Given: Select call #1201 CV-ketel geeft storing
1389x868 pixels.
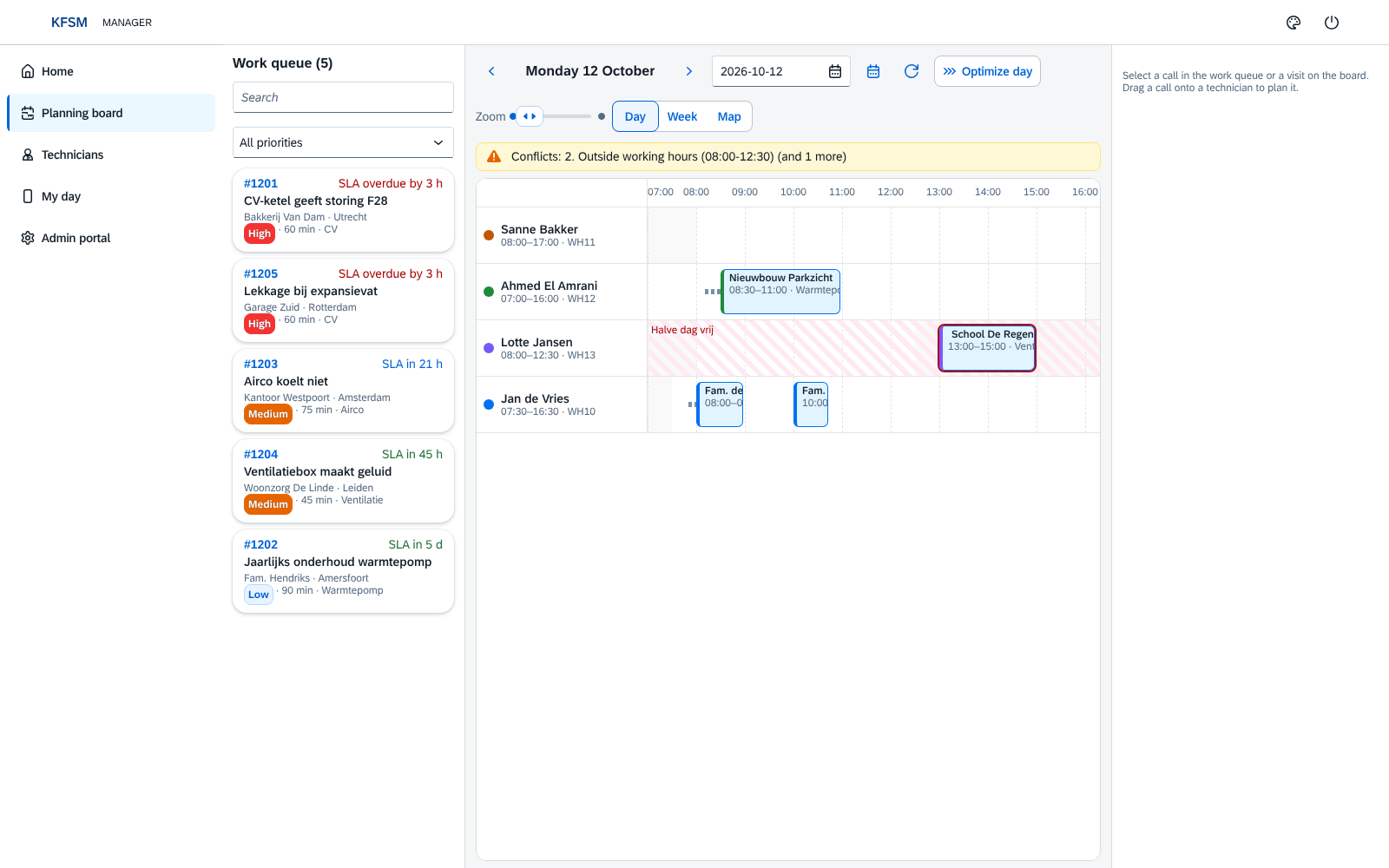Looking at the screenshot, I should (x=343, y=210).
